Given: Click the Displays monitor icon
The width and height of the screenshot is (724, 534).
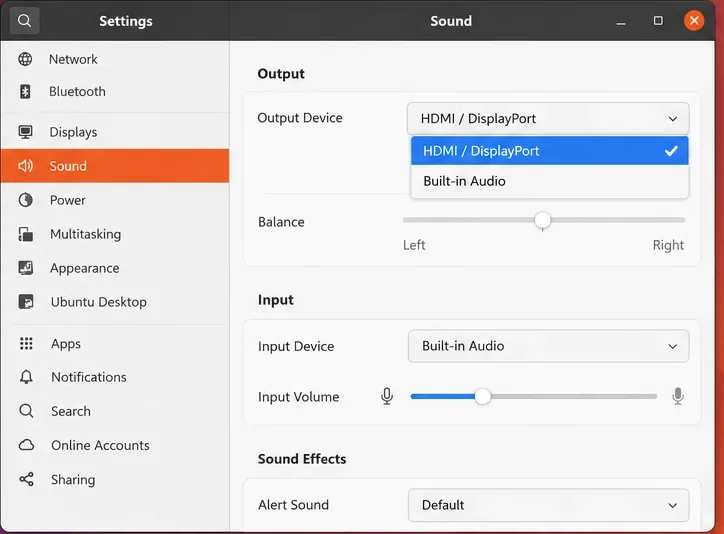Looking at the screenshot, I should [25, 132].
